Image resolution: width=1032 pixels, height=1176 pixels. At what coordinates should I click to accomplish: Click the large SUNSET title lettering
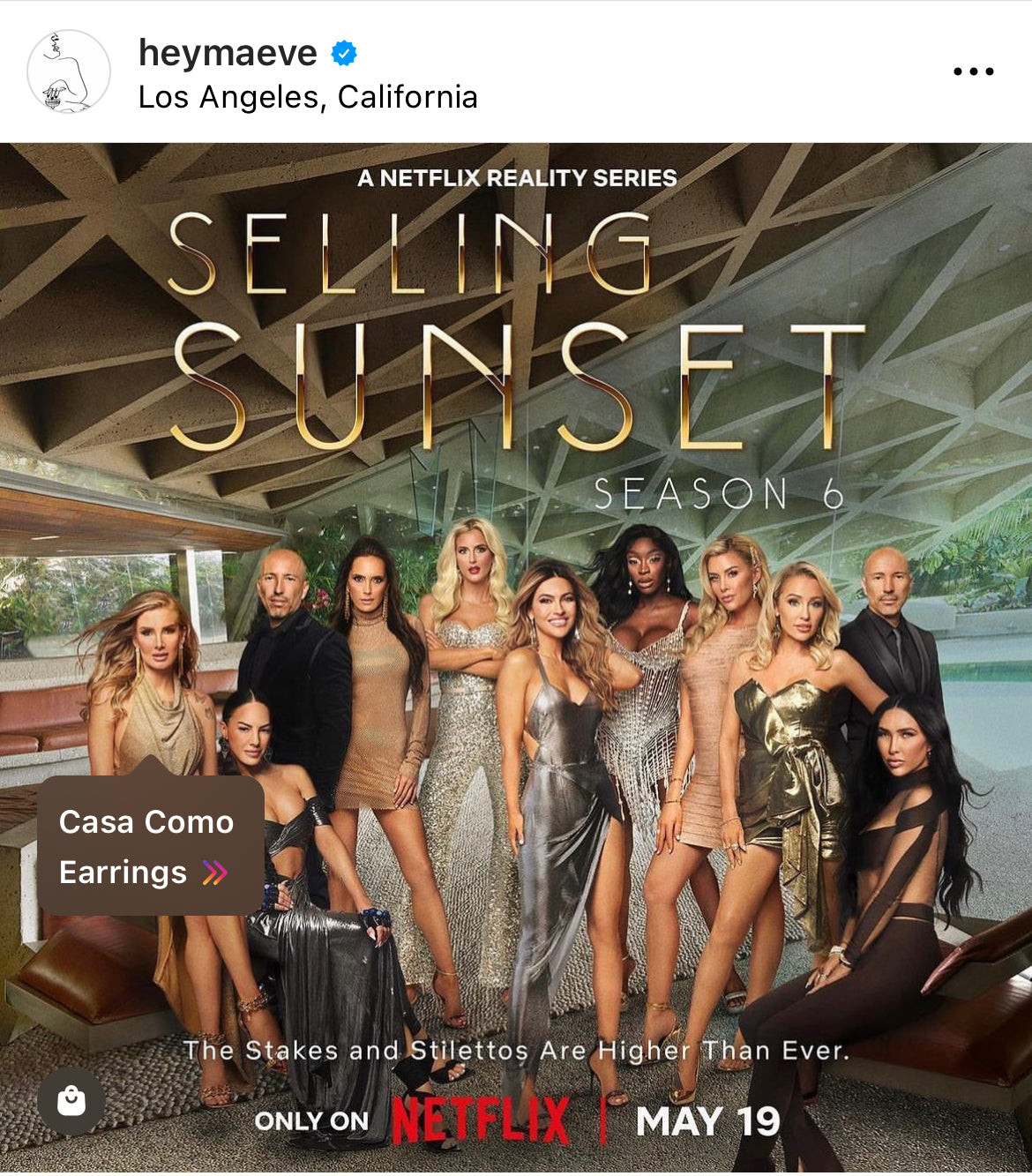[519, 387]
